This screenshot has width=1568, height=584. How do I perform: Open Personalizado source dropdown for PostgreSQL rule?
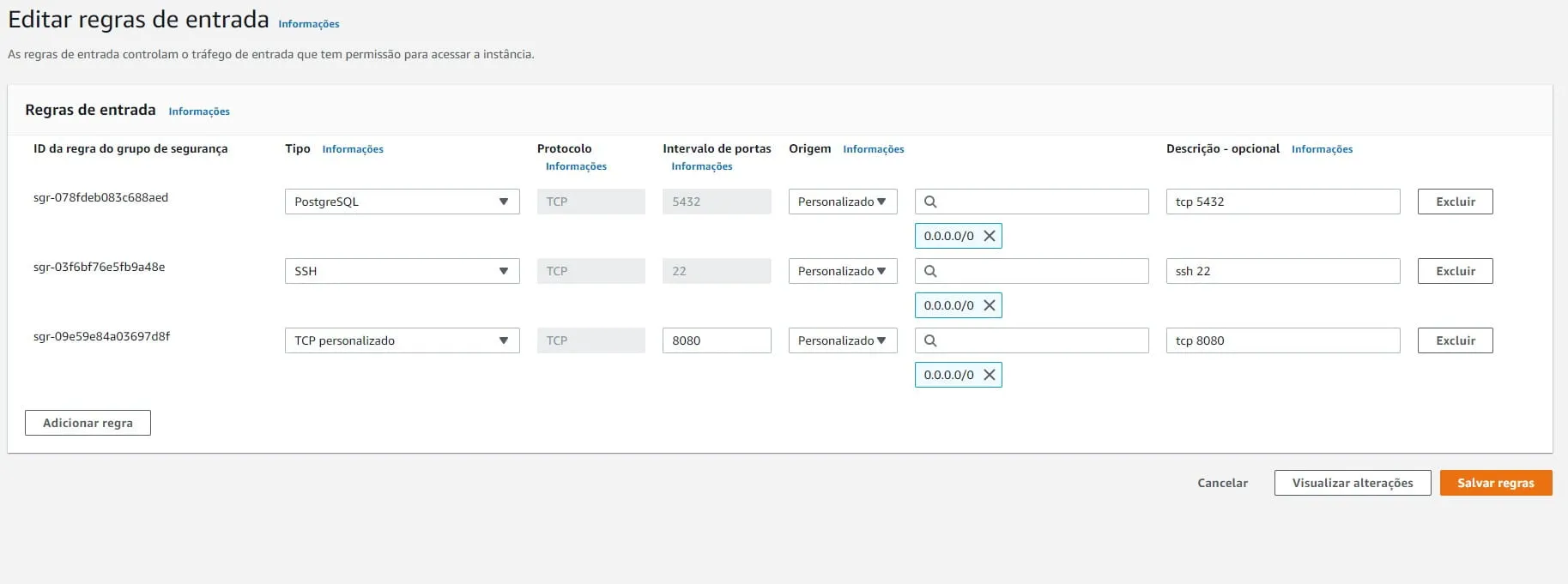[842, 202]
